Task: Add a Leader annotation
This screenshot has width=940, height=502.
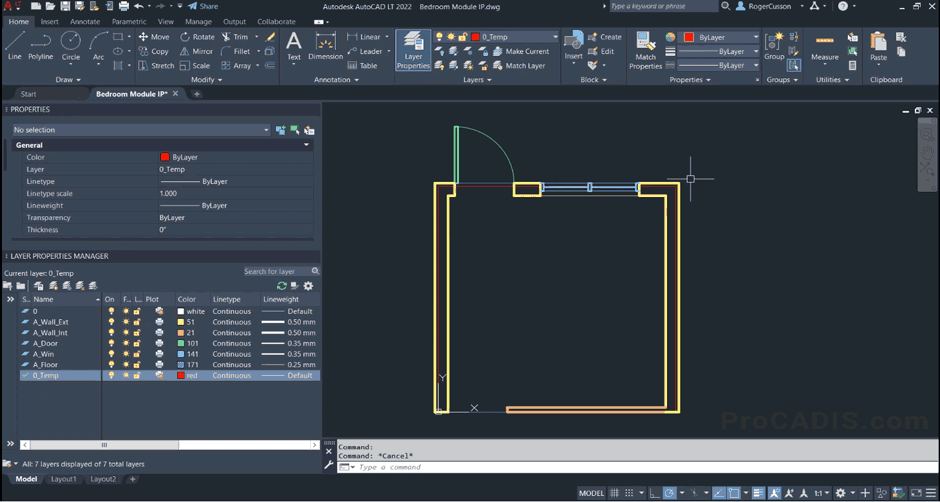Action: [x=364, y=52]
